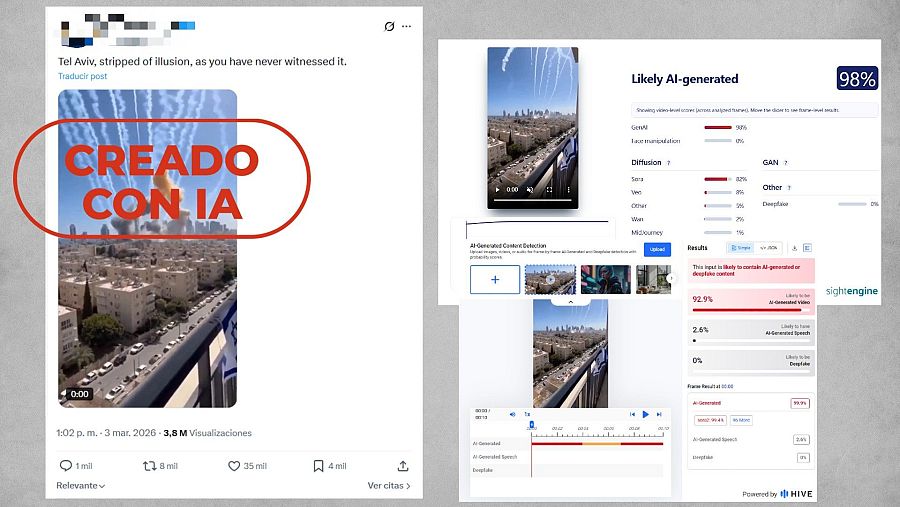Viewport: 900px width, 507px height.
Task: Click the volume icon in Hive player controls
Action: click(x=513, y=414)
